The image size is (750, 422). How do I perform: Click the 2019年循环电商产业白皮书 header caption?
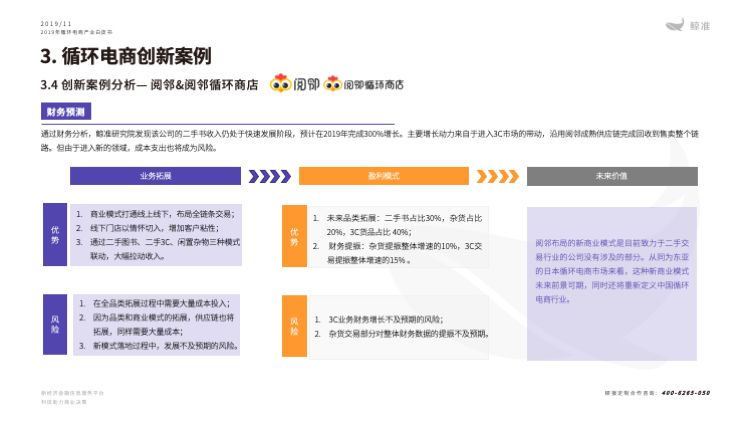pyautogui.click(x=77, y=32)
